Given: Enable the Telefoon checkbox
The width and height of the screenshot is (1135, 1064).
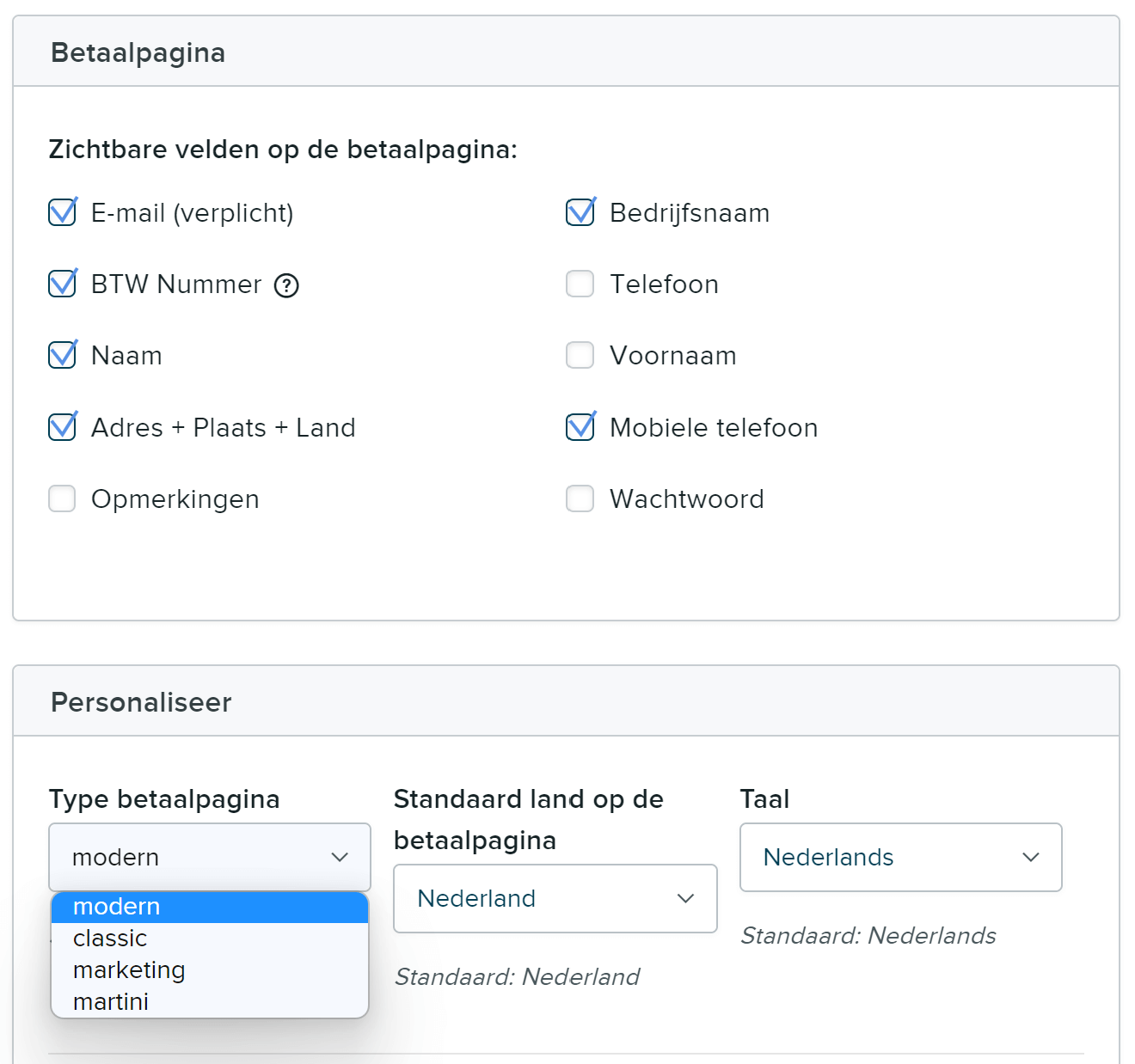Looking at the screenshot, I should 580,284.
